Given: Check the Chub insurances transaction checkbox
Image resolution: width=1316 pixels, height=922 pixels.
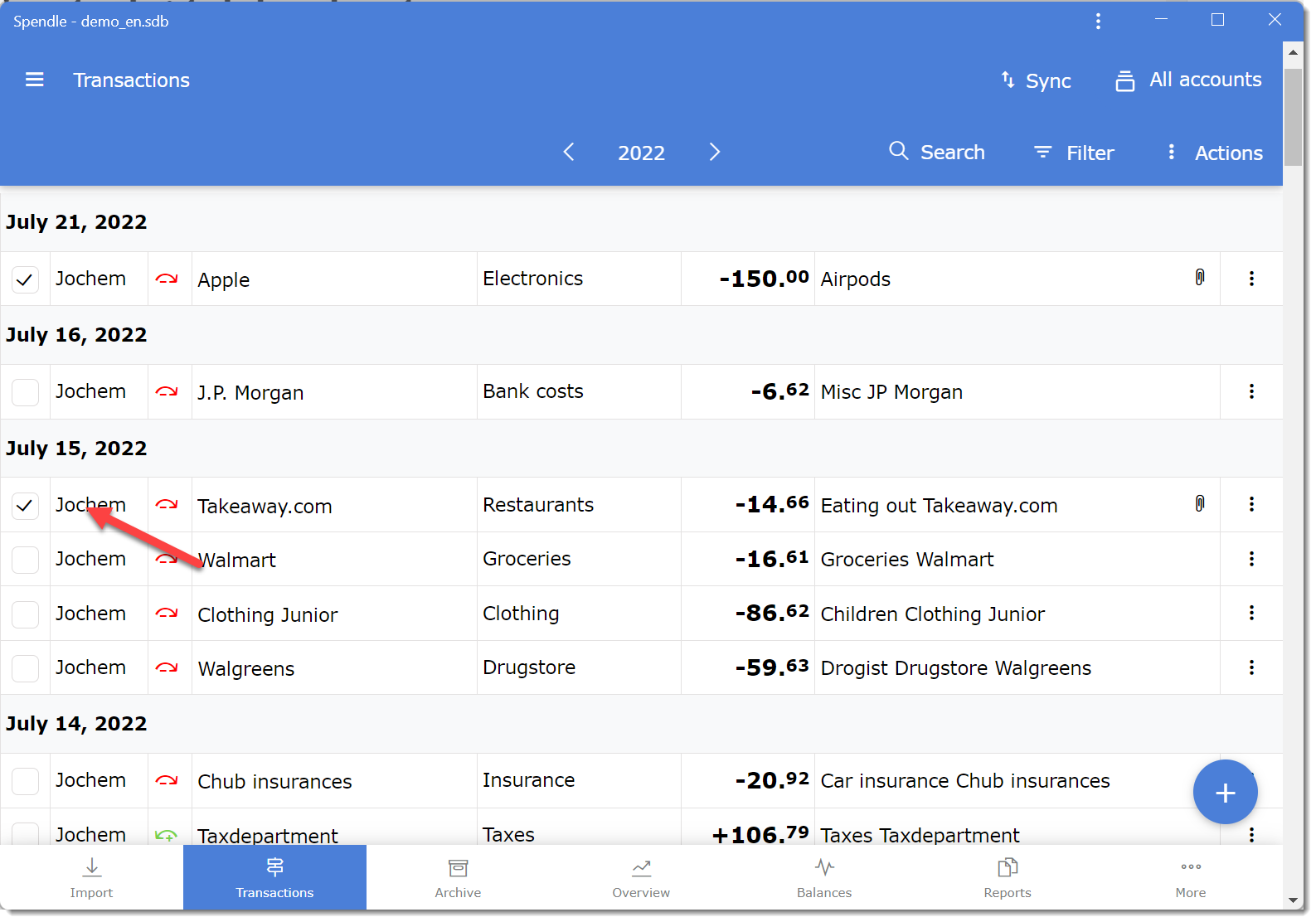Looking at the screenshot, I should point(25,781).
